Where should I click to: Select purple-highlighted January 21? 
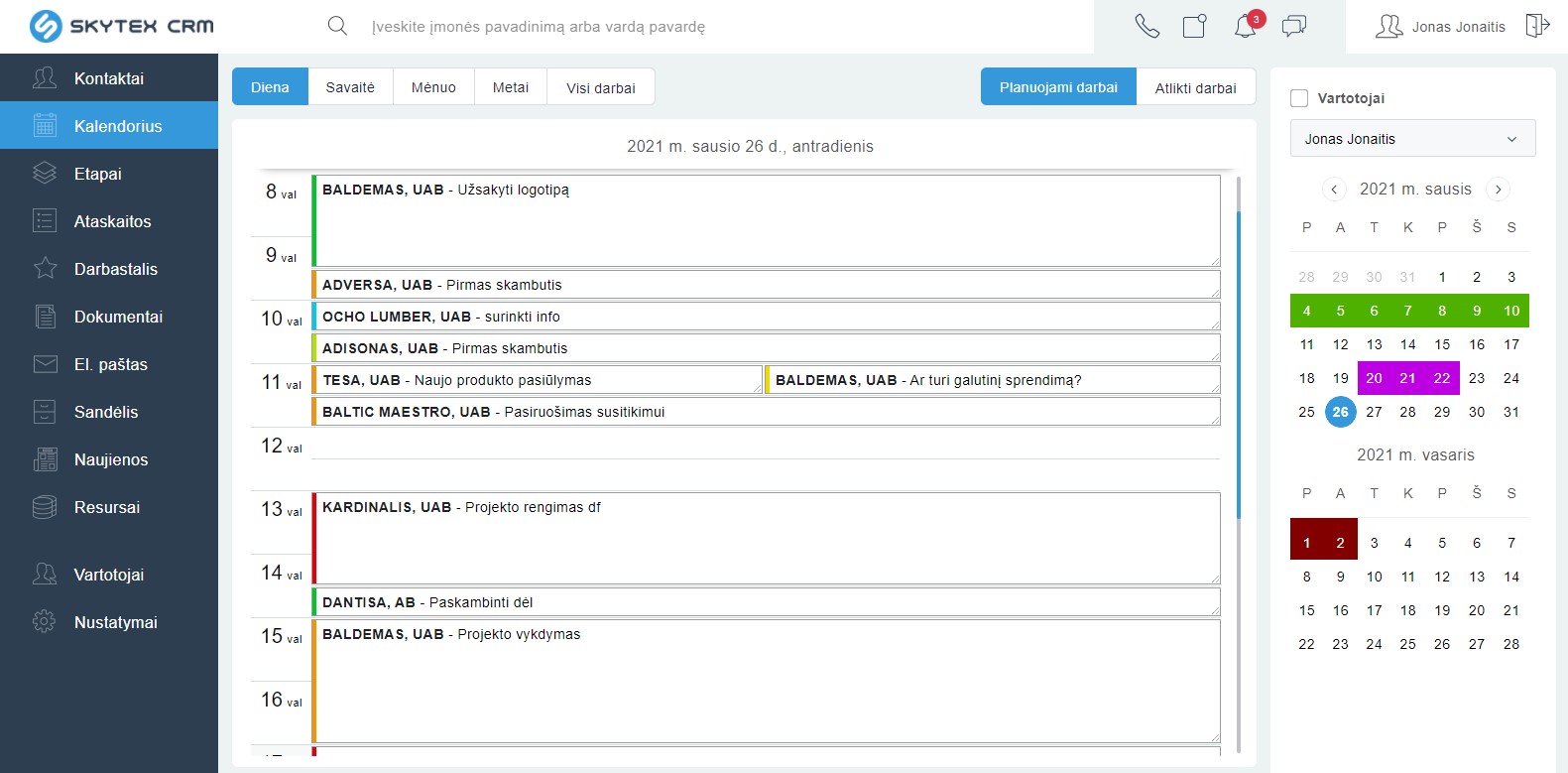(x=1407, y=378)
